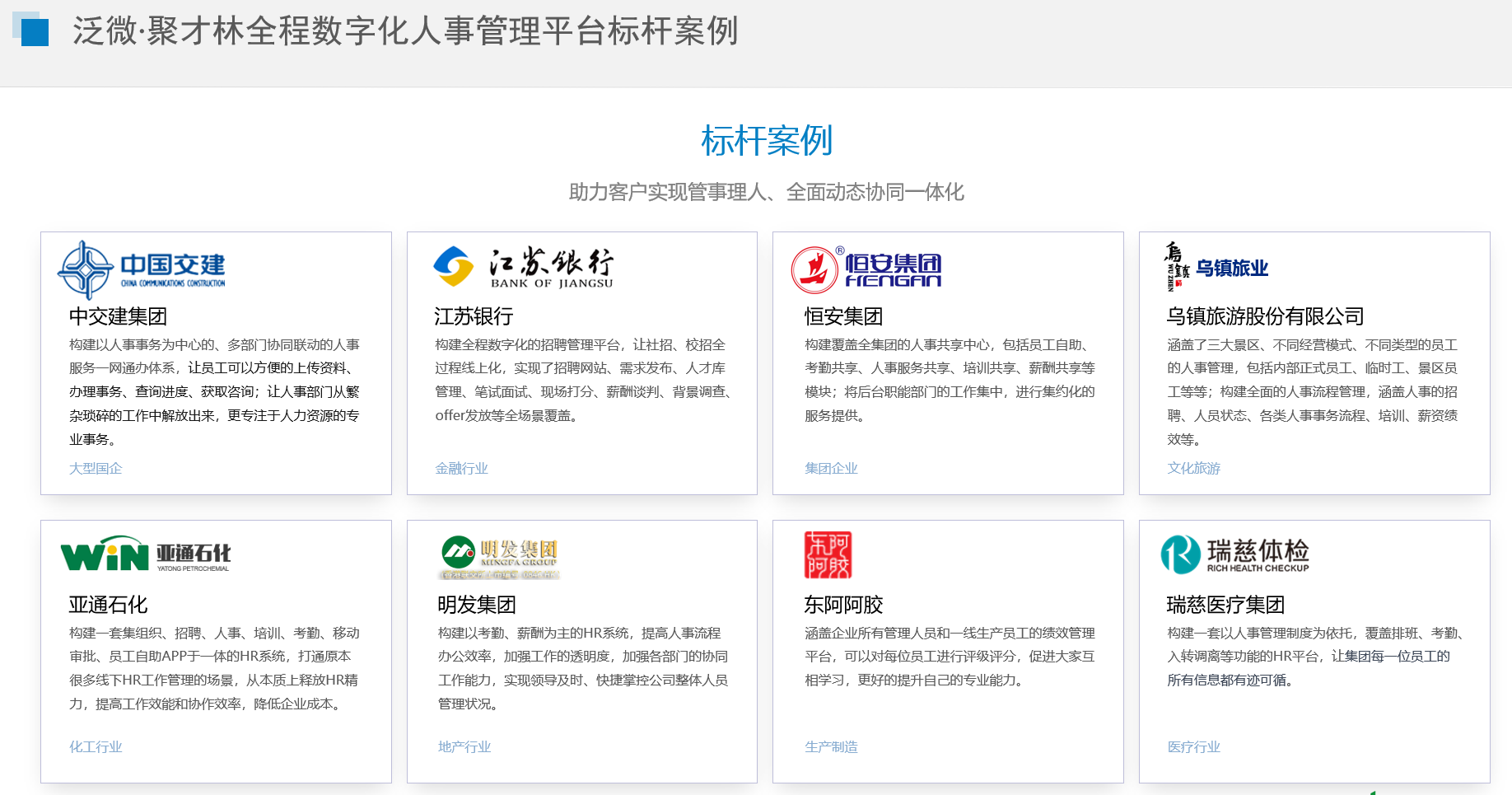
Task: Click the 瑞慈体检 Rich Health Checkup logo
Action: [1234, 554]
